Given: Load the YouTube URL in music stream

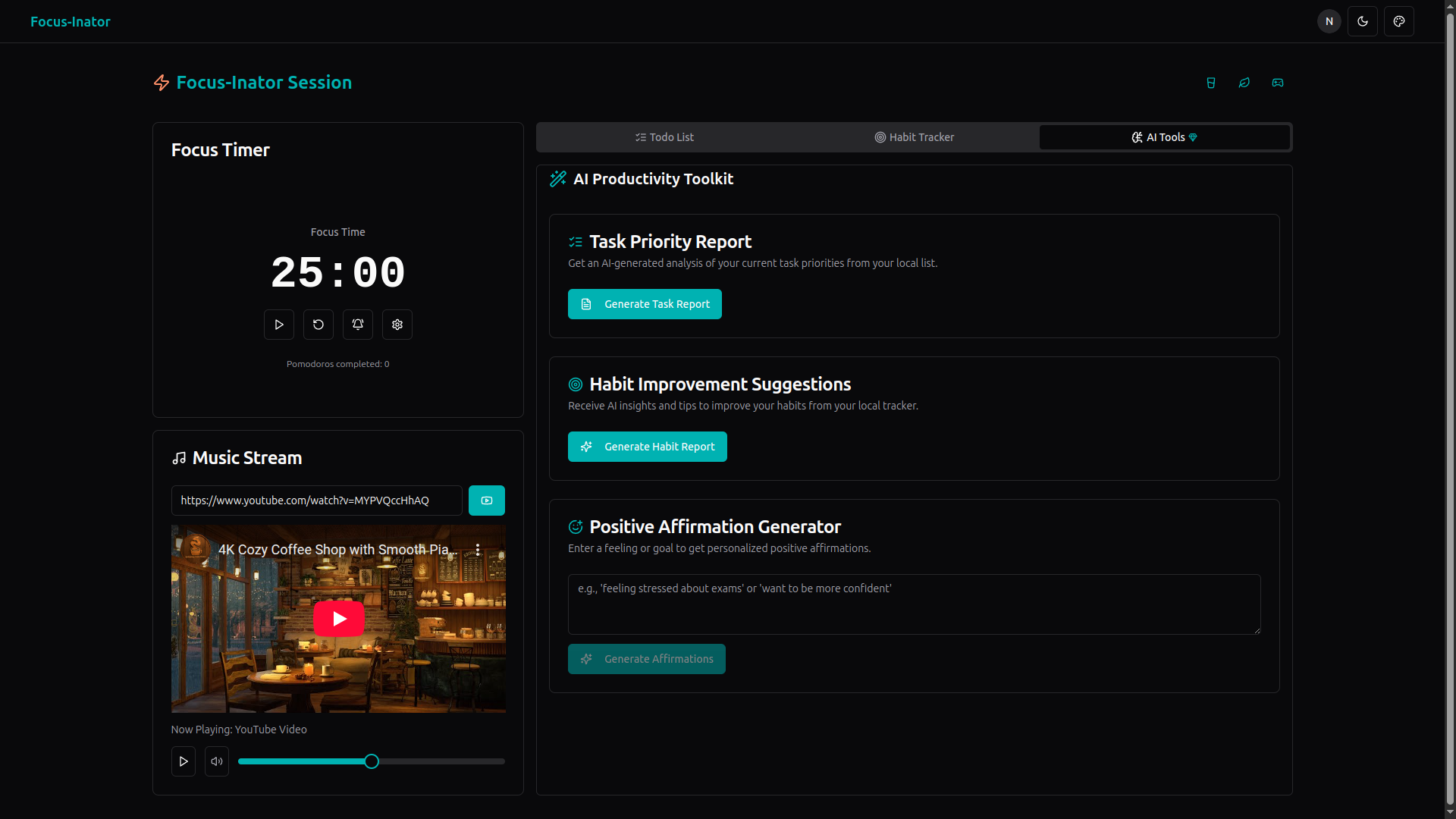Looking at the screenshot, I should click(486, 500).
